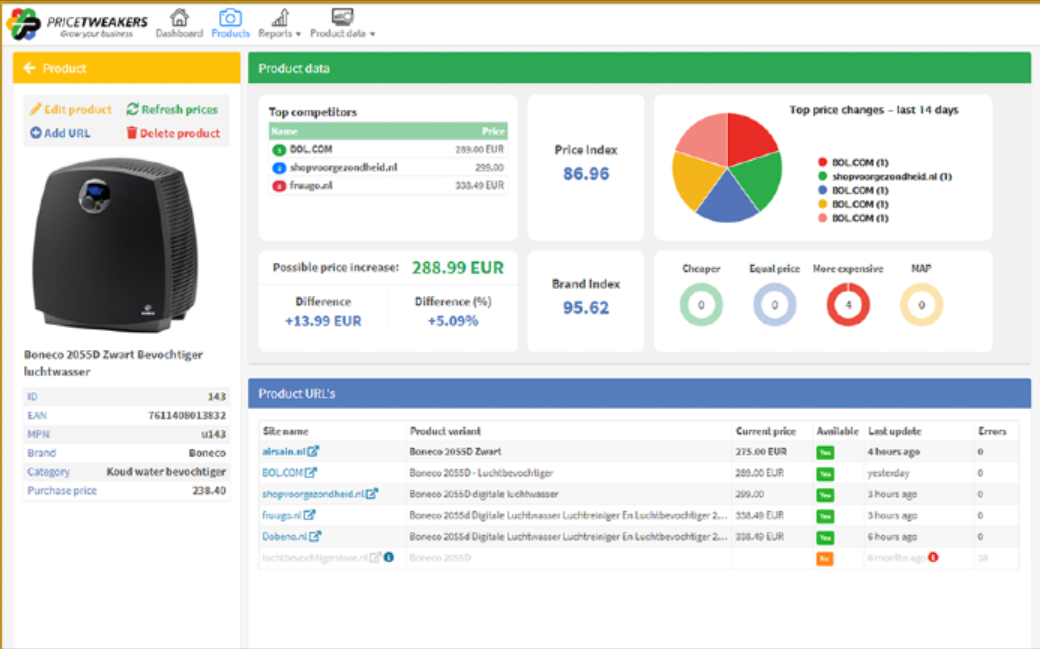Click airsain.nl price 275.00 EUR

(761, 451)
